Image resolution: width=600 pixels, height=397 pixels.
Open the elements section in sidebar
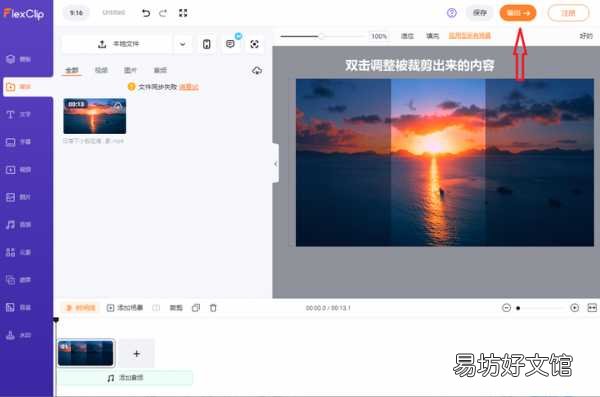pyautogui.click(x=18, y=252)
